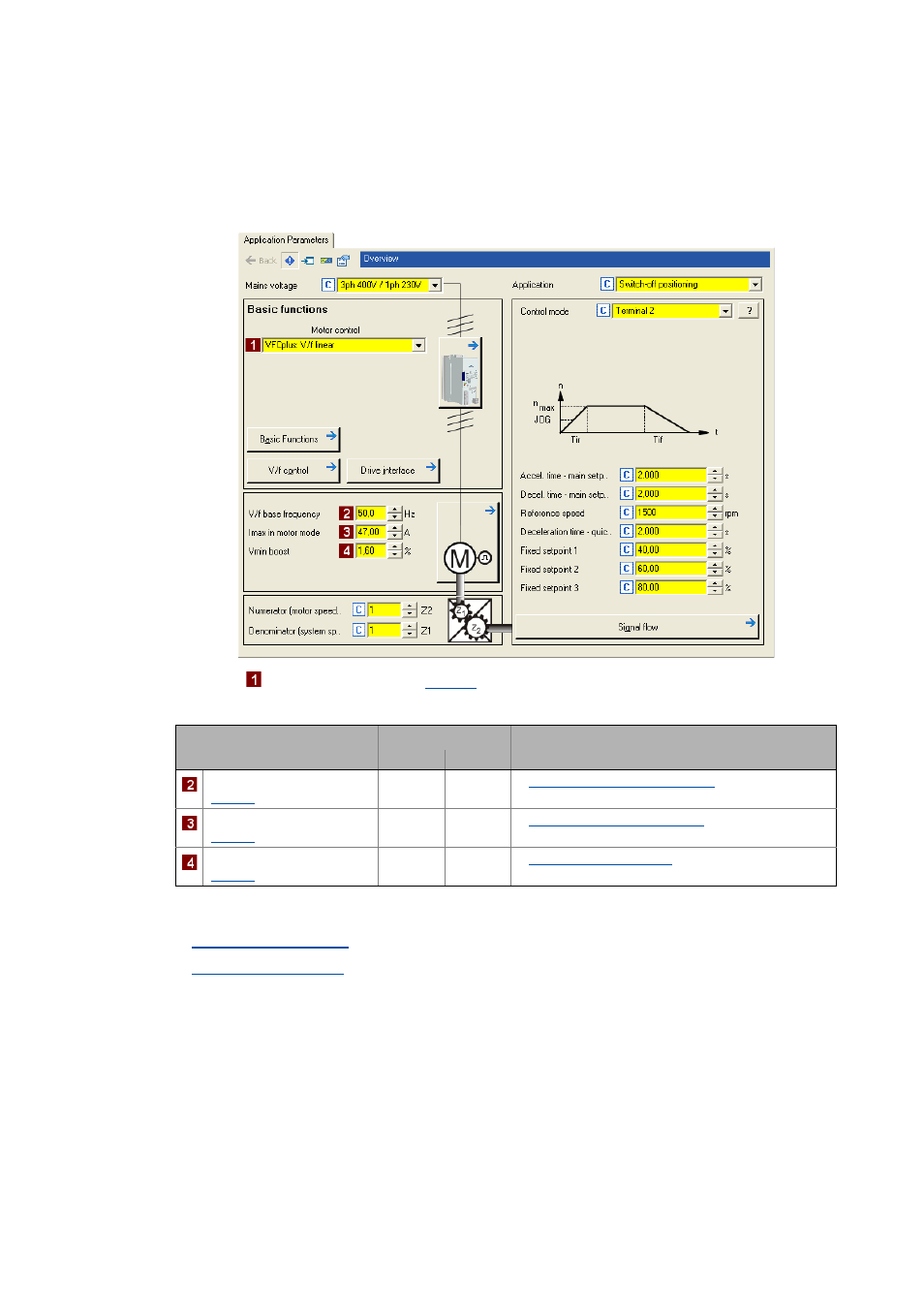Open the Mains voltage dropdown
Image resolution: width=924 pixels, height=1308 pixels.
pos(435,285)
